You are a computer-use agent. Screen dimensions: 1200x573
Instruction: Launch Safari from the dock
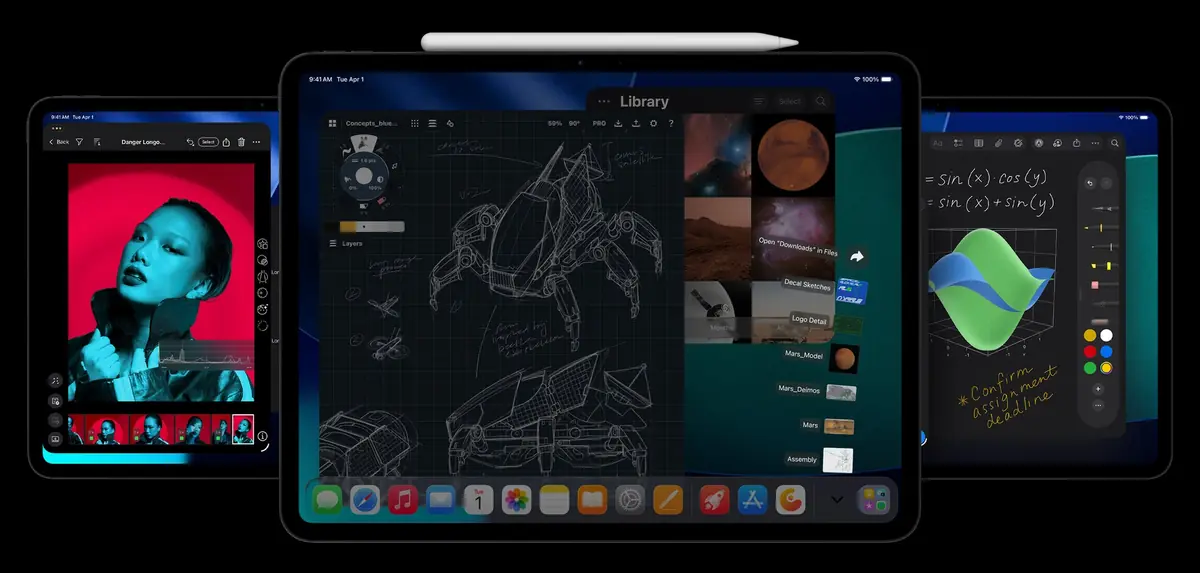pos(365,499)
